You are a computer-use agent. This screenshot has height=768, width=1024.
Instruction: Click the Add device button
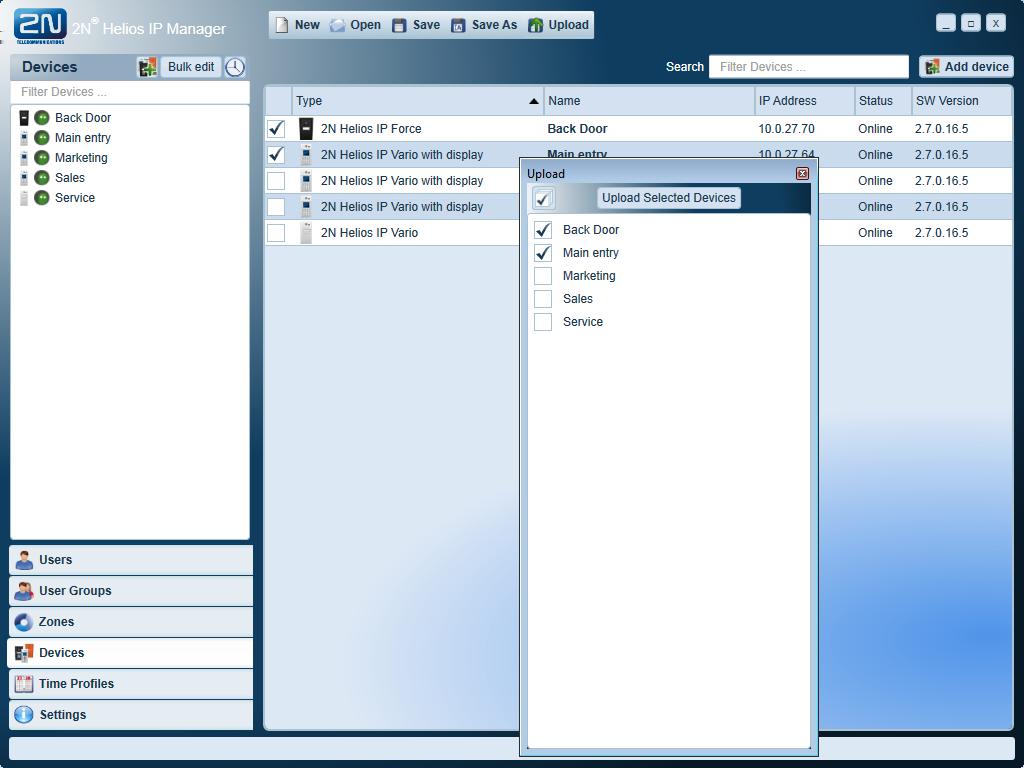coord(967,67)
